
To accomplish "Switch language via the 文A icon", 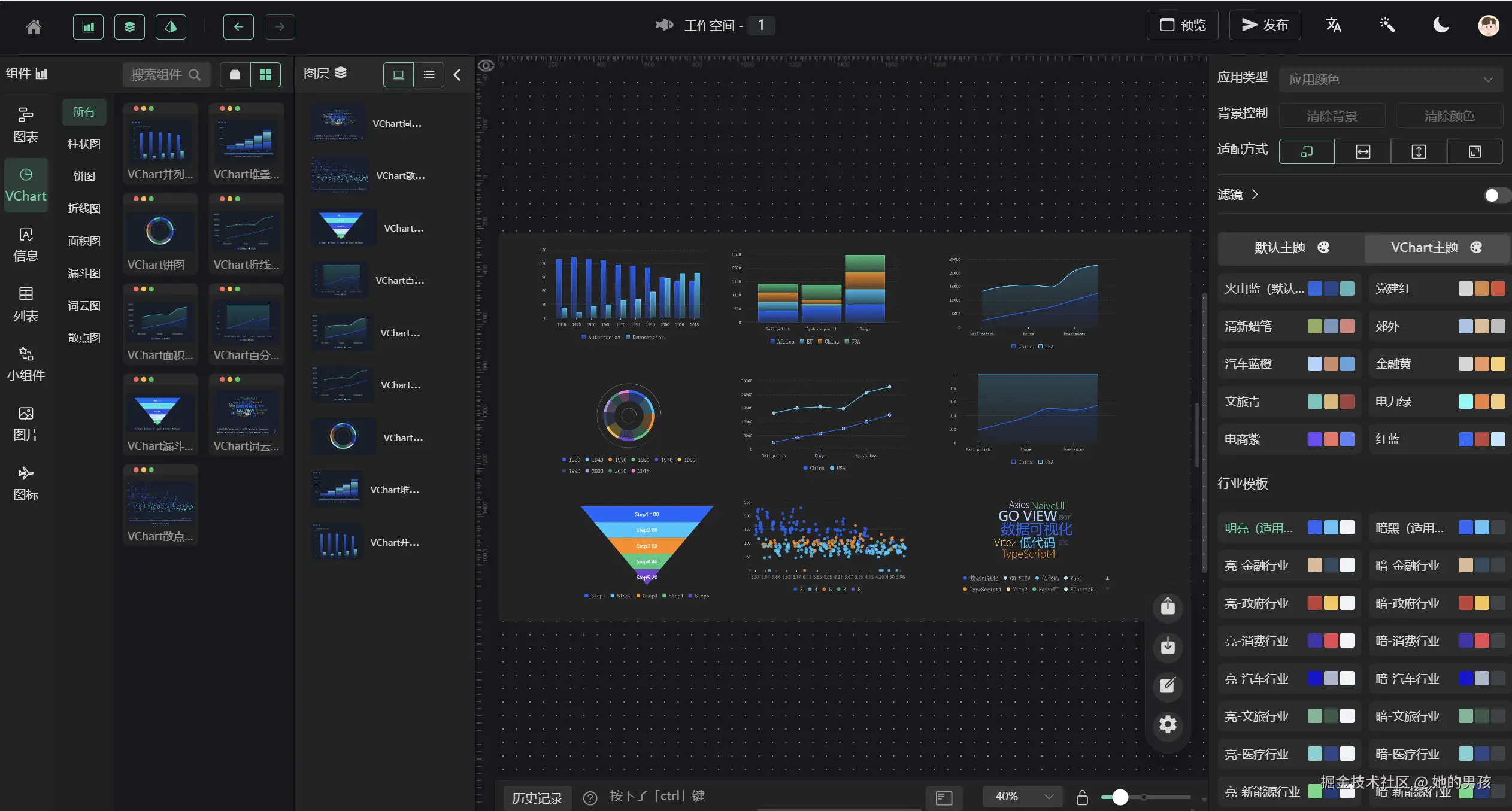I will (1334, 25).
